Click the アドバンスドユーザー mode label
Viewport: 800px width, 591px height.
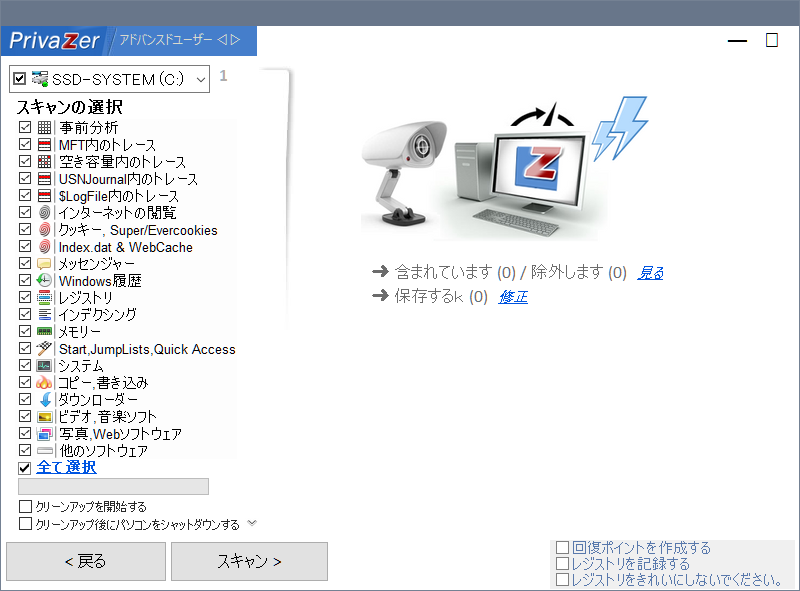pyautogui.click(x=166, y=40)
